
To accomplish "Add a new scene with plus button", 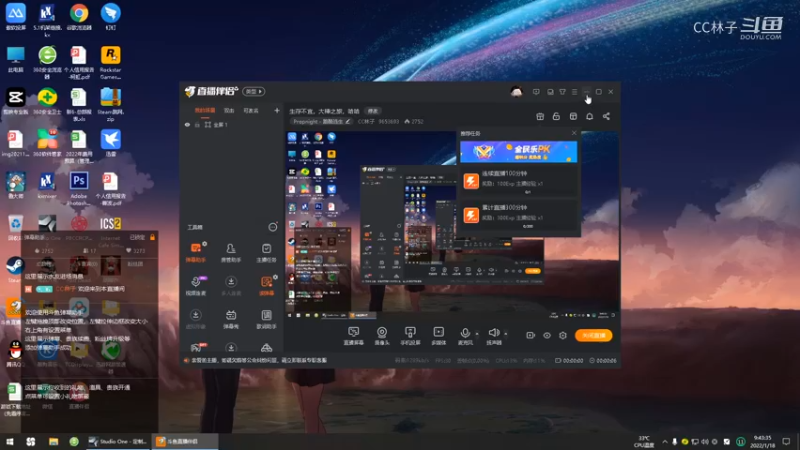I will click(x=277, y=110).
